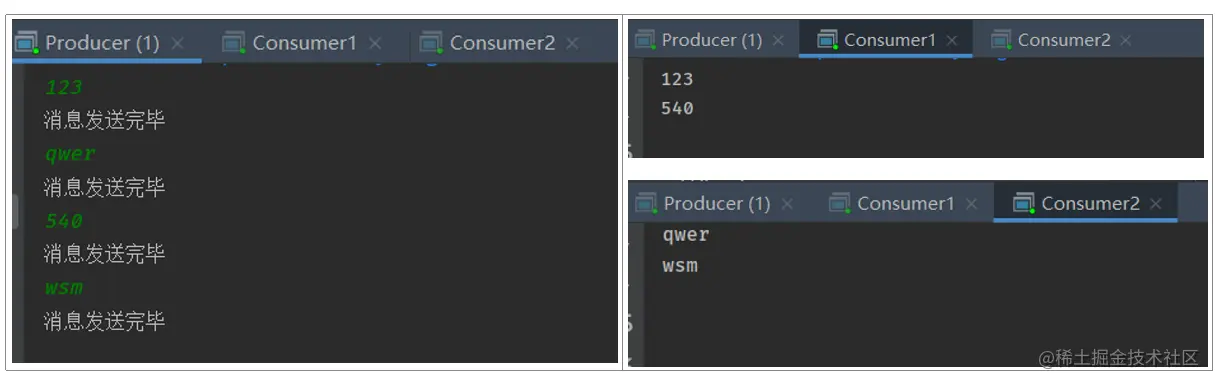The image size is (1215, 384).
Task: Switch to Consumer1 tab in bottom-right panel
Action: pyautogui.click(x=906, y=203)
